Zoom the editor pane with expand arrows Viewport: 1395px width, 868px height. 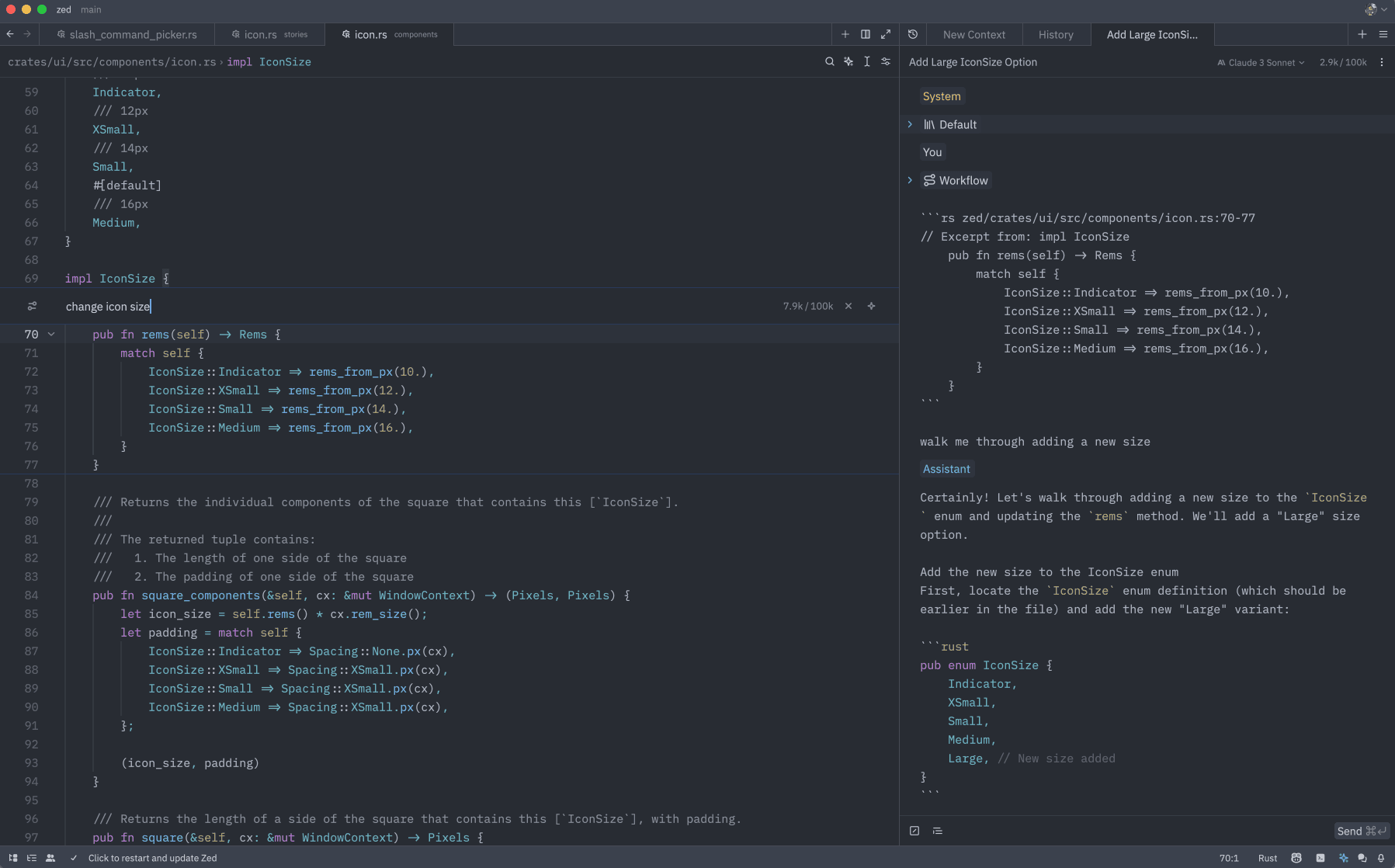pyautogui.click(x=886, y=34)
